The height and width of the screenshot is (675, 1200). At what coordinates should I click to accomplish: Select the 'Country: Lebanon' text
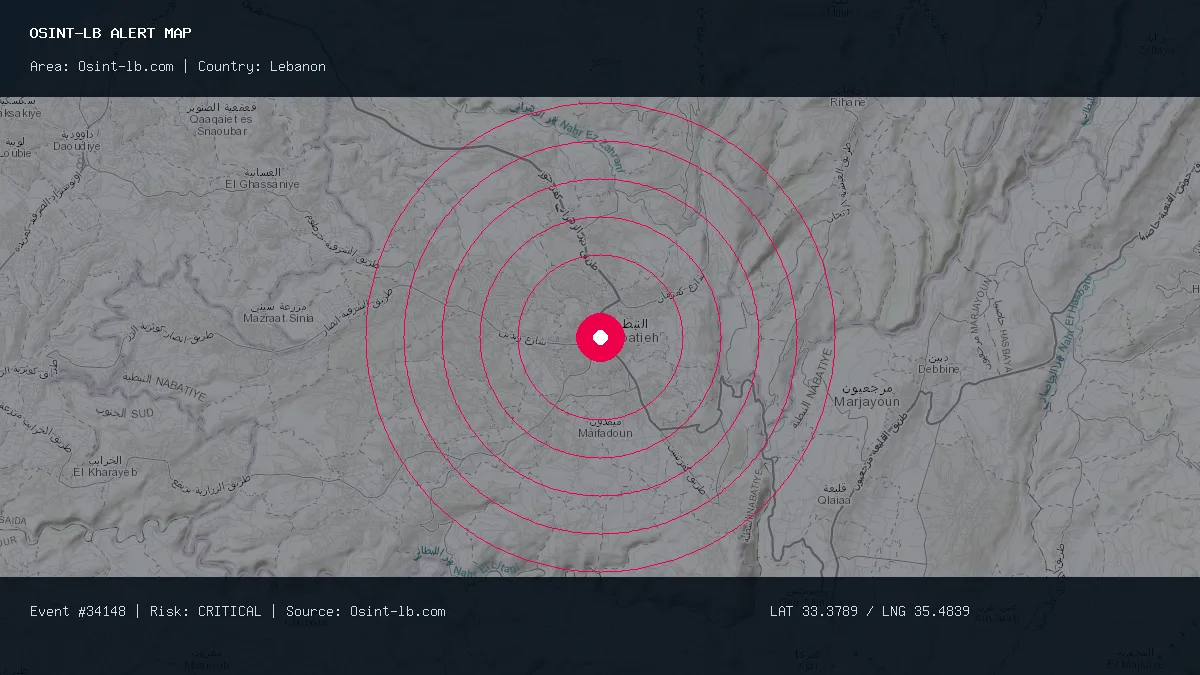262,66
